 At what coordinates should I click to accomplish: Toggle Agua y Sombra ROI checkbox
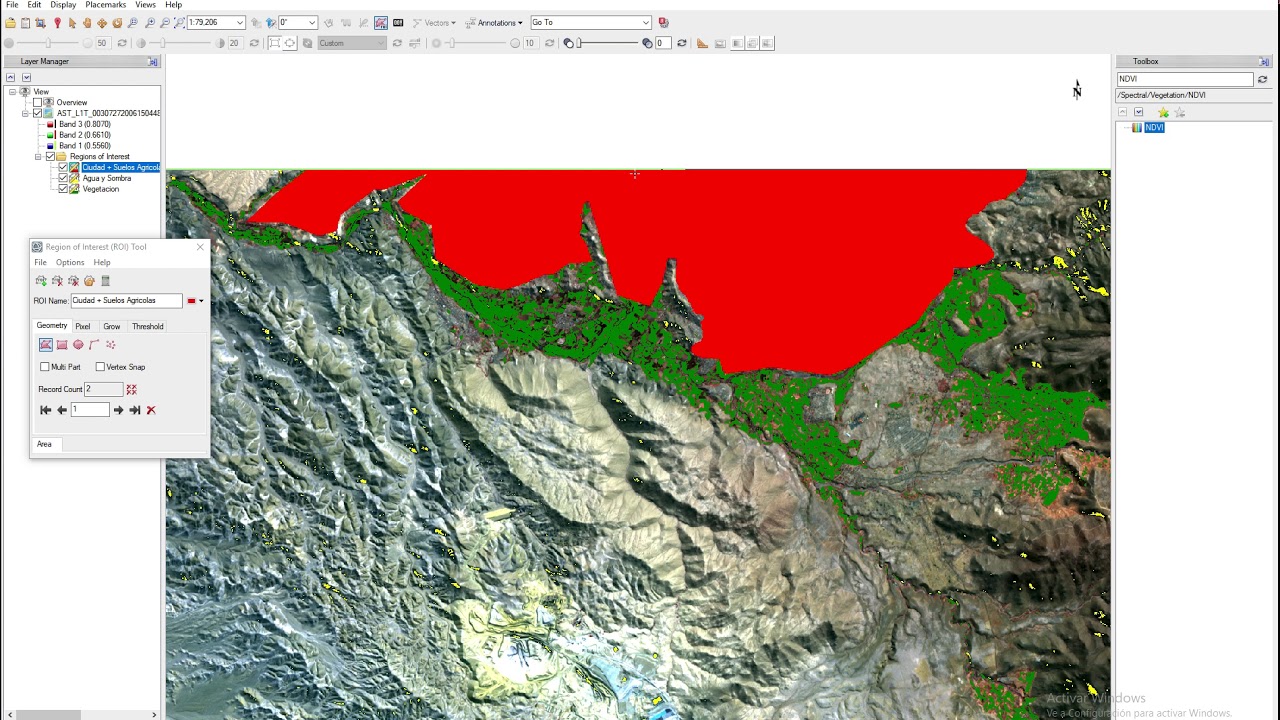tap(63, 178)
